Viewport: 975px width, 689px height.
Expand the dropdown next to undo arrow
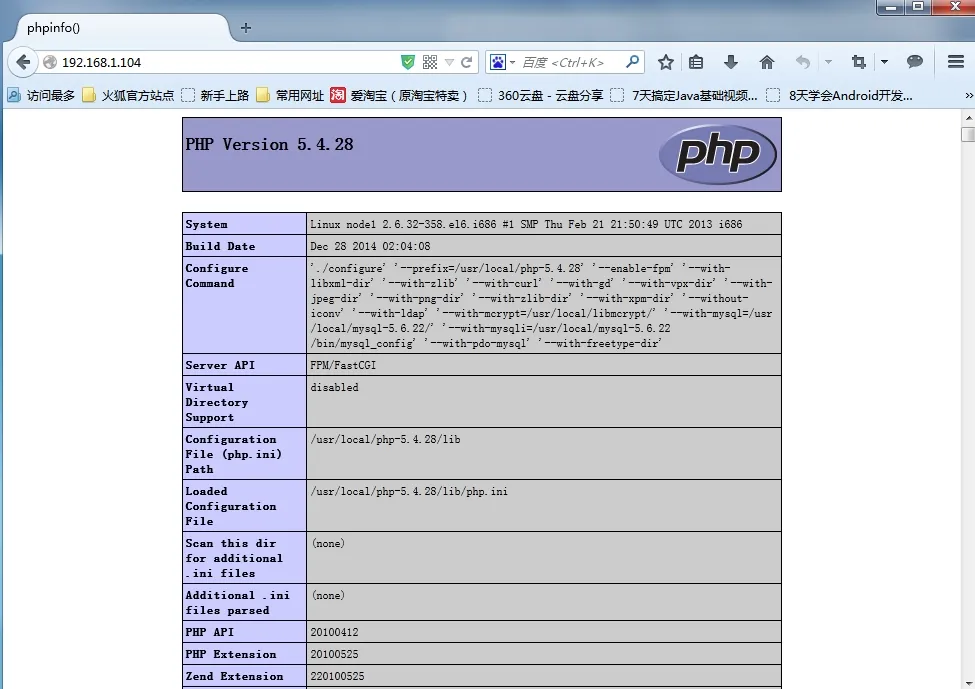[x=828, y=62]
